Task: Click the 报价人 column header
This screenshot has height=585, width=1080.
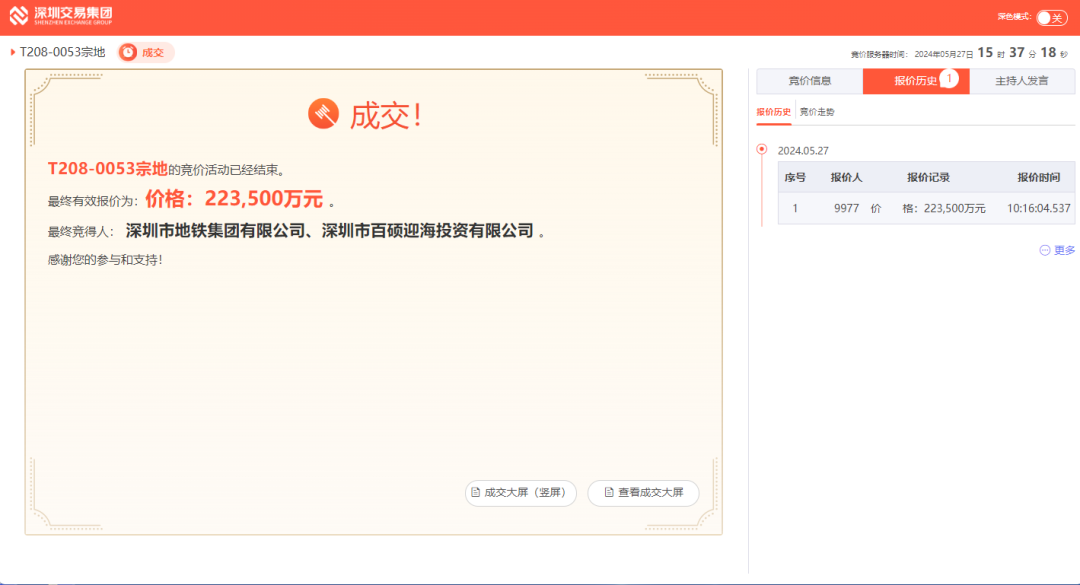Action: tap(847, 177)
